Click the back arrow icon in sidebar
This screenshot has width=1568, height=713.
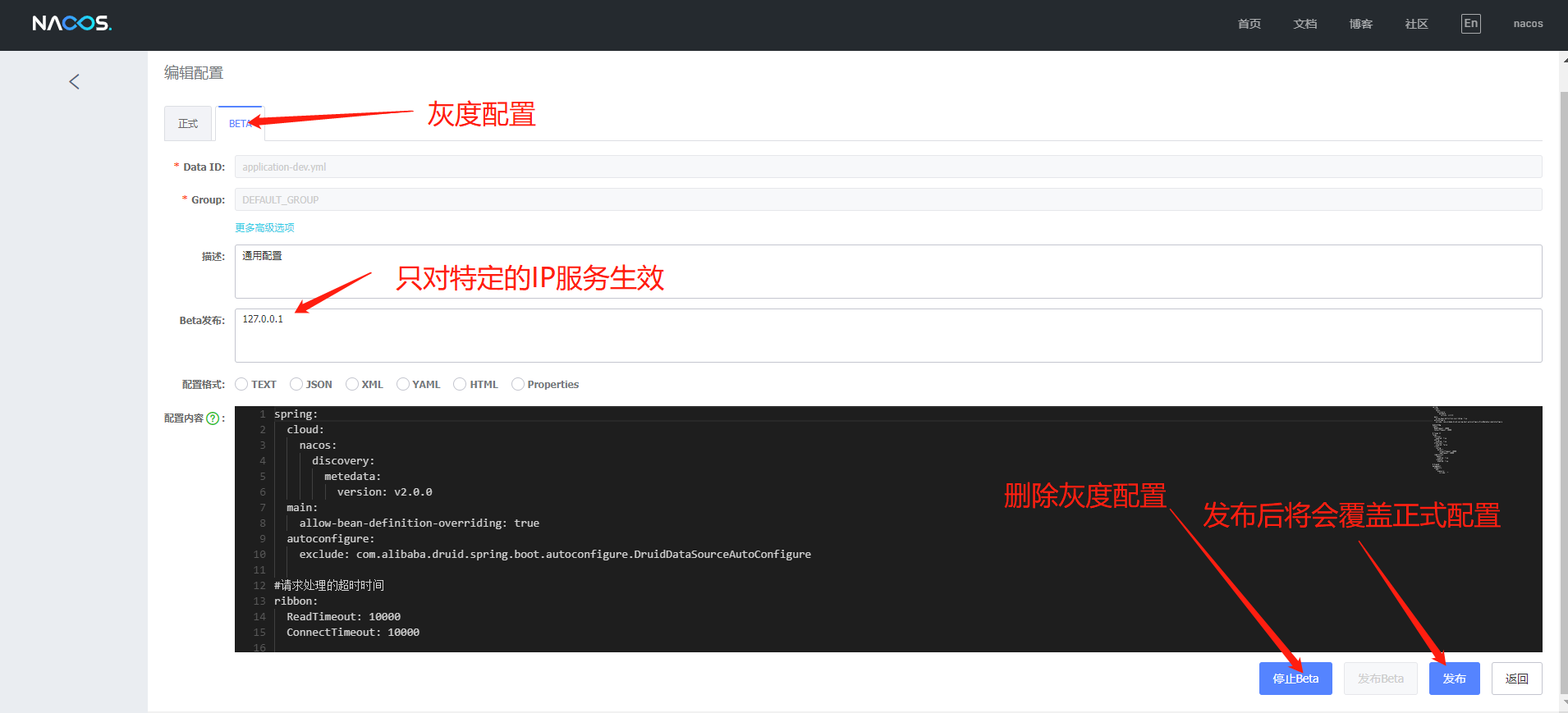click(75, 81)
